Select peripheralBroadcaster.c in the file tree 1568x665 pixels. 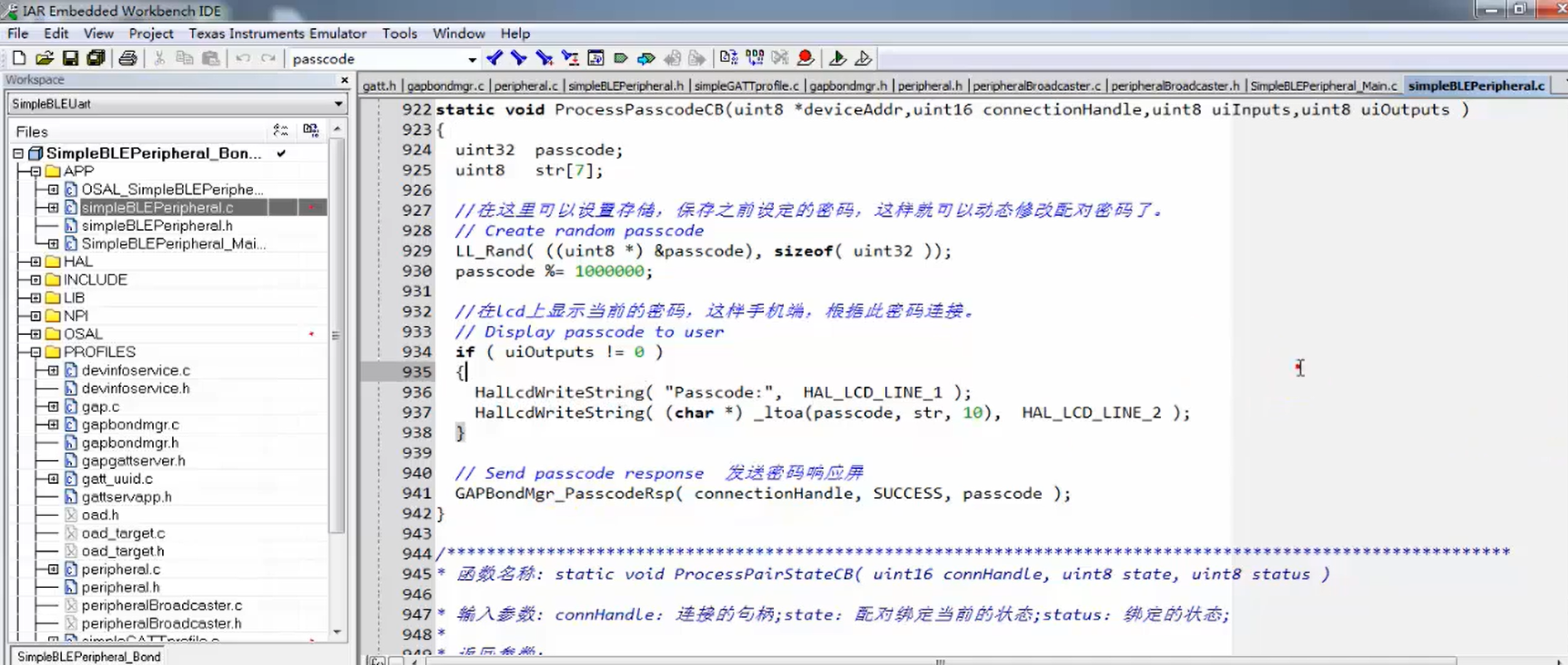(162, 605)
